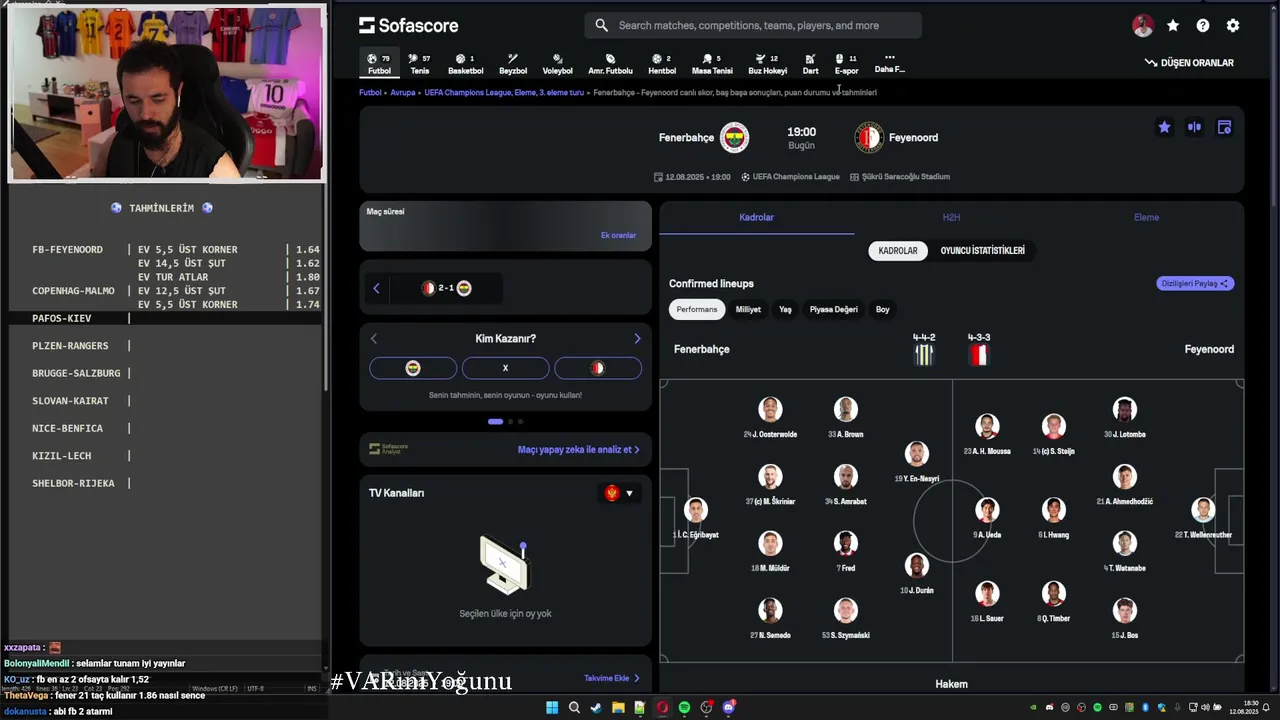Open player M. Škriniar in lineup
Screen dimensions: 1280x720
tap(769, 485)
